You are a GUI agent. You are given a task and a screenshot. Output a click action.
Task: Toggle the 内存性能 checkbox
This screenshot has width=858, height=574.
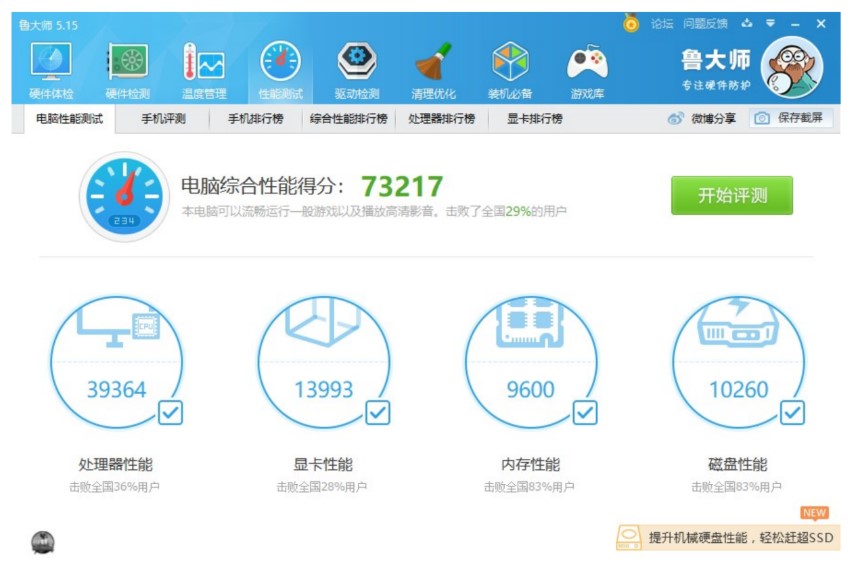click(x=585, y=413)
